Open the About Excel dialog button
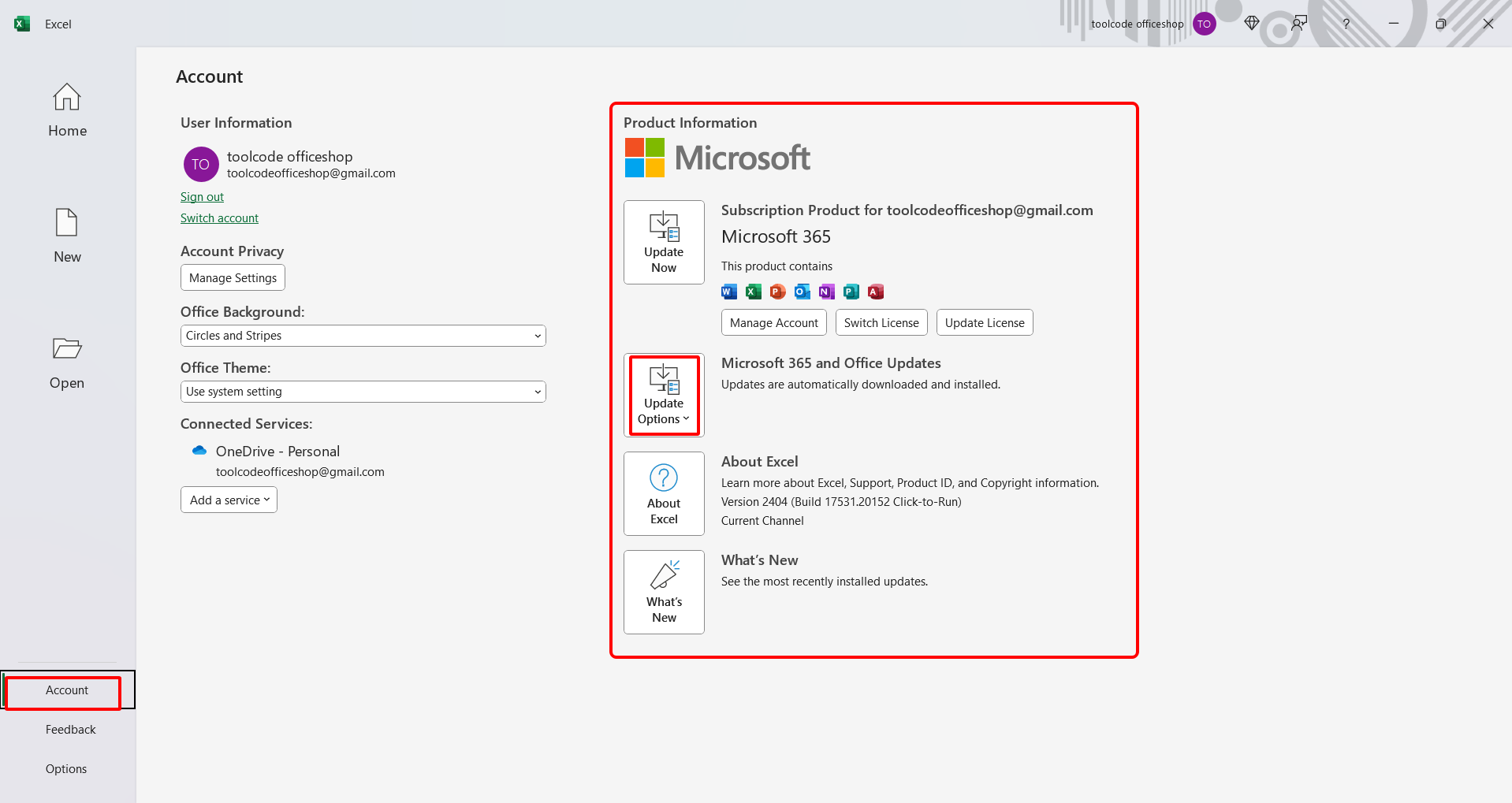The width and height of the screenshot is (1512, 803). pyautogui.click(x=664, y=493)
